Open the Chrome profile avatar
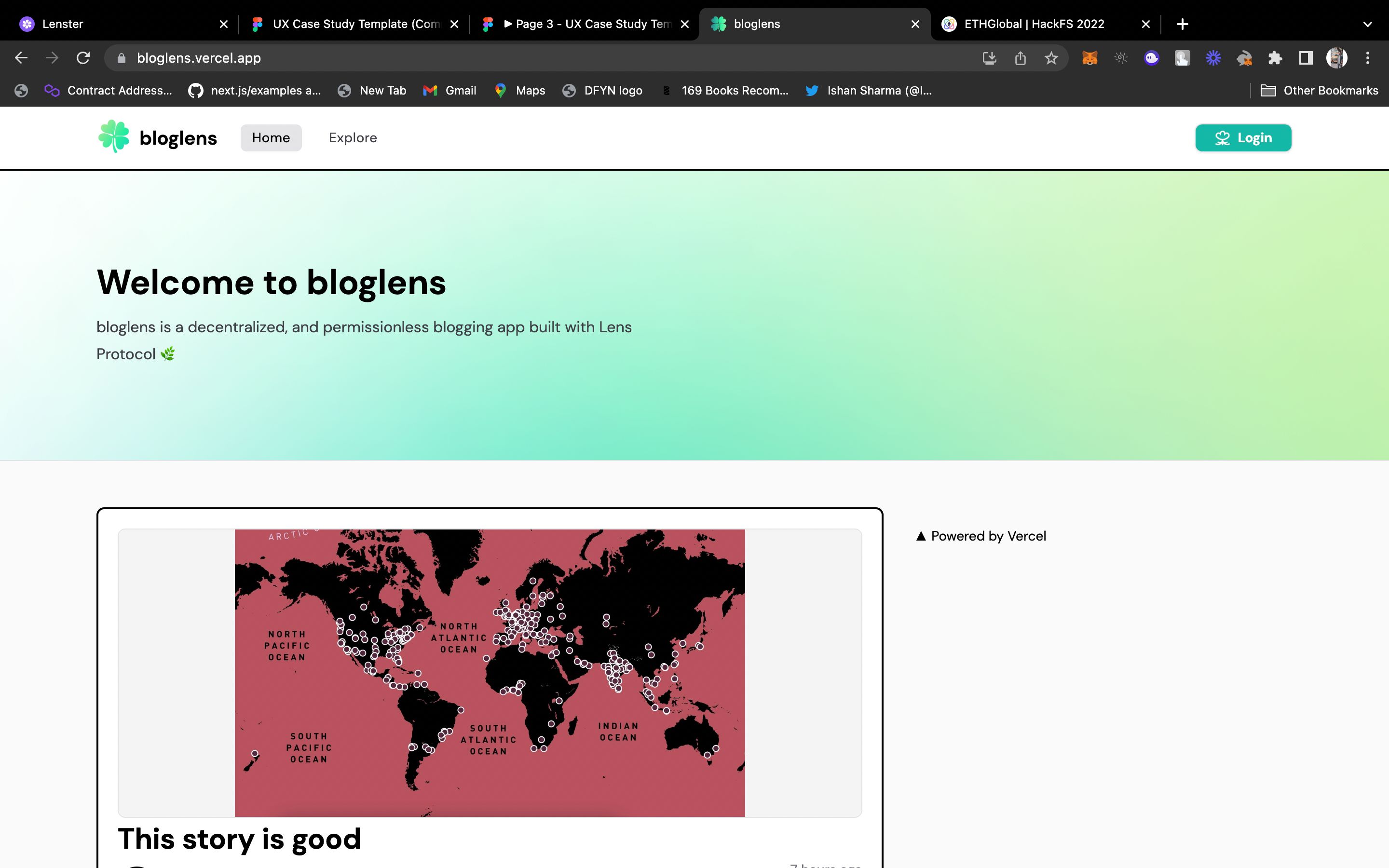This screenshot has width=1389, height=868. point(1337,58)
